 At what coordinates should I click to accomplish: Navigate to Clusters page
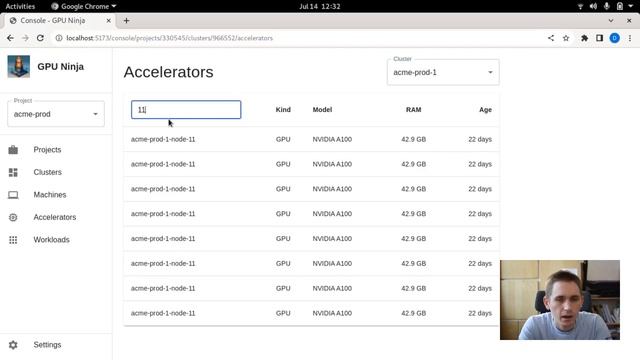click(x=48, y=172)
